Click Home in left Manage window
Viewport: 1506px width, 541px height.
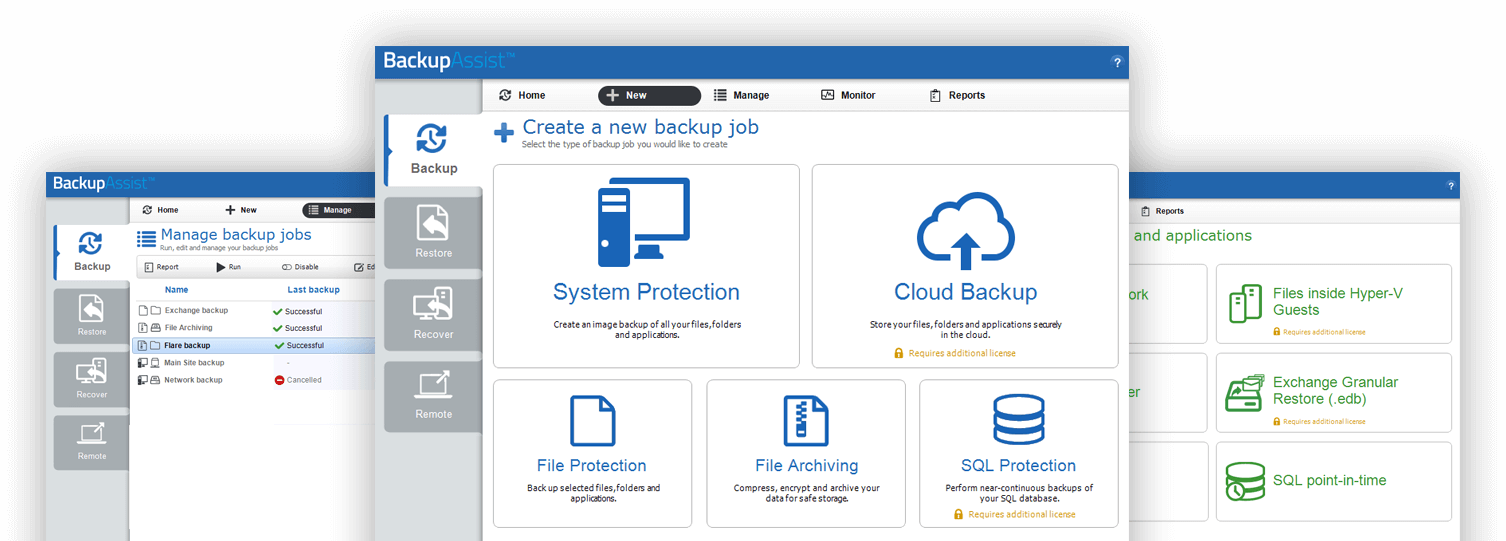tap(160, 210)
